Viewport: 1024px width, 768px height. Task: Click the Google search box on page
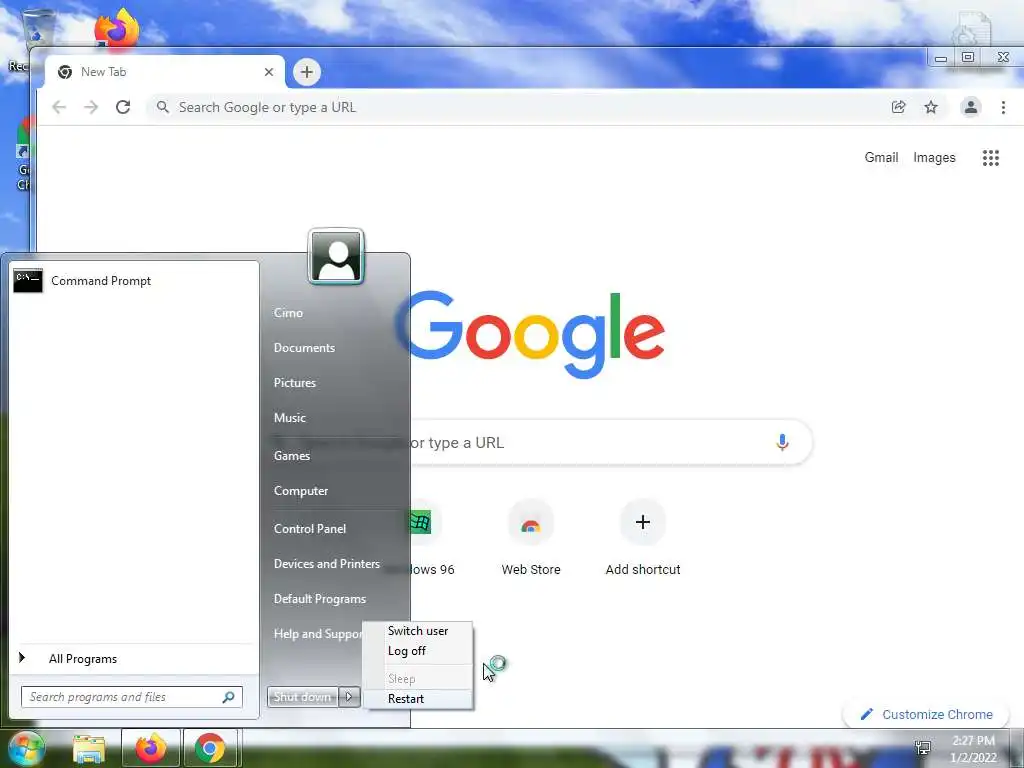(611, 442)
